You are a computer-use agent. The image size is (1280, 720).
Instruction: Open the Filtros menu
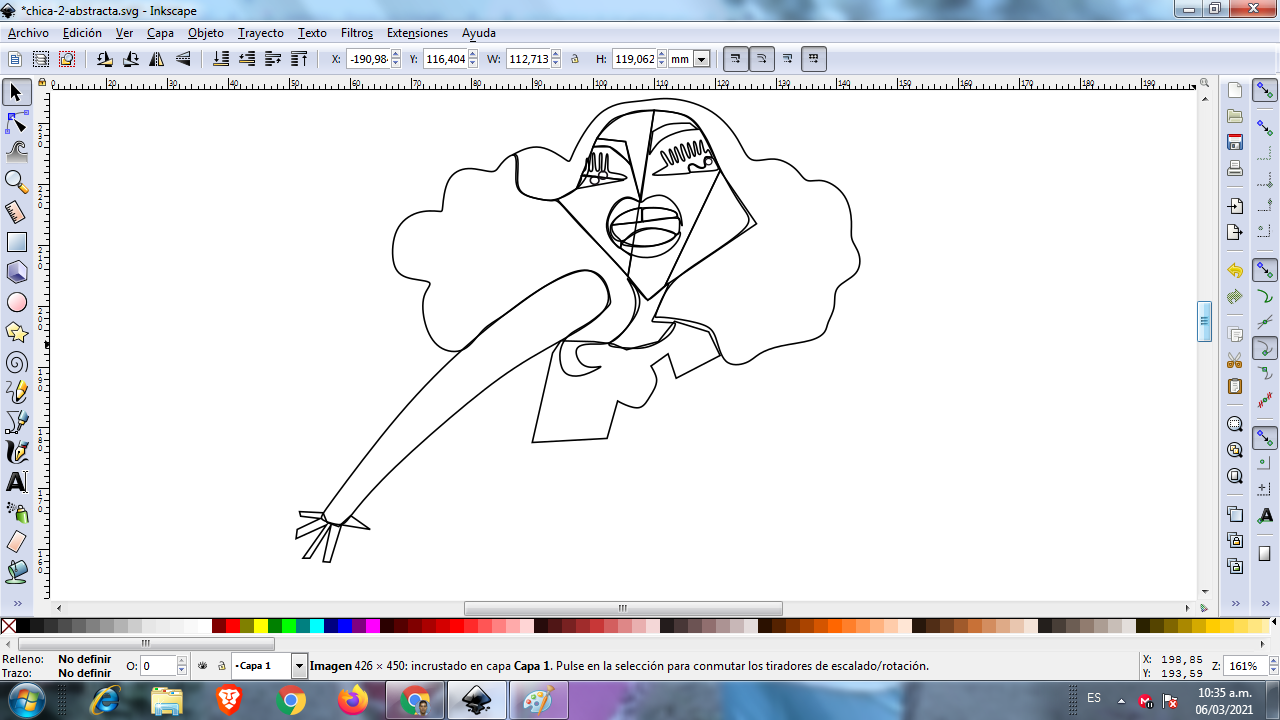coord(357,33)
